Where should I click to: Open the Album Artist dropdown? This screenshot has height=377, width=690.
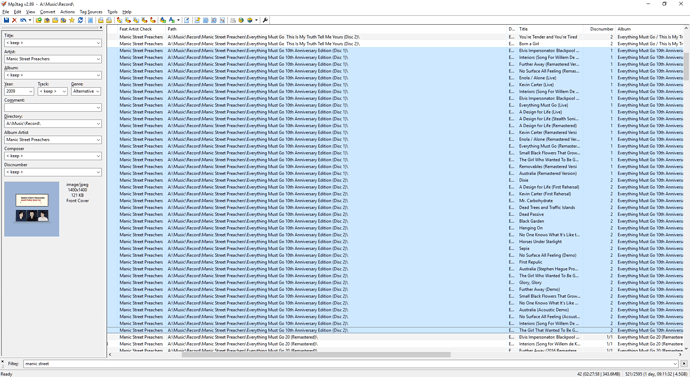click(x=98, y=140)
